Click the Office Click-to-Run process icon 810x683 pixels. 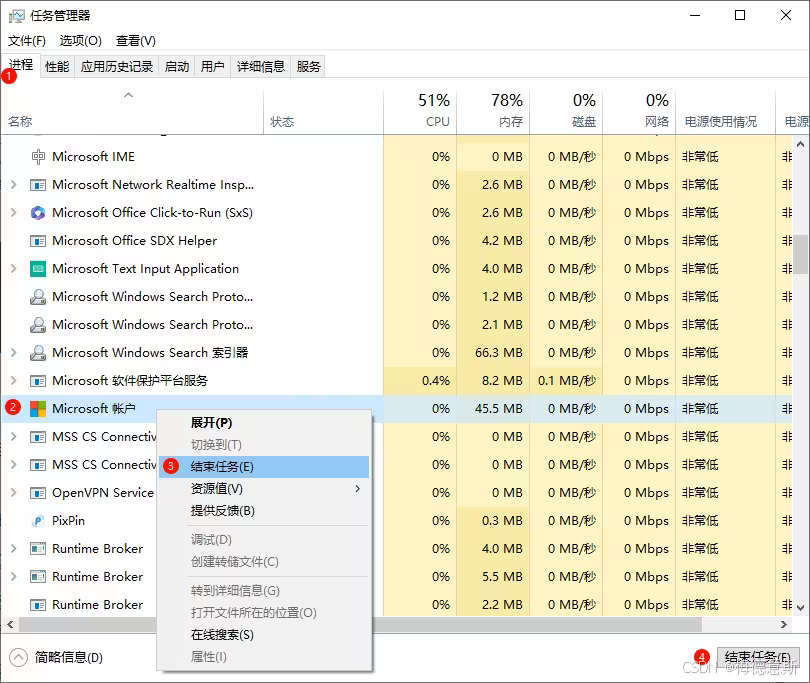click(38, 213)
